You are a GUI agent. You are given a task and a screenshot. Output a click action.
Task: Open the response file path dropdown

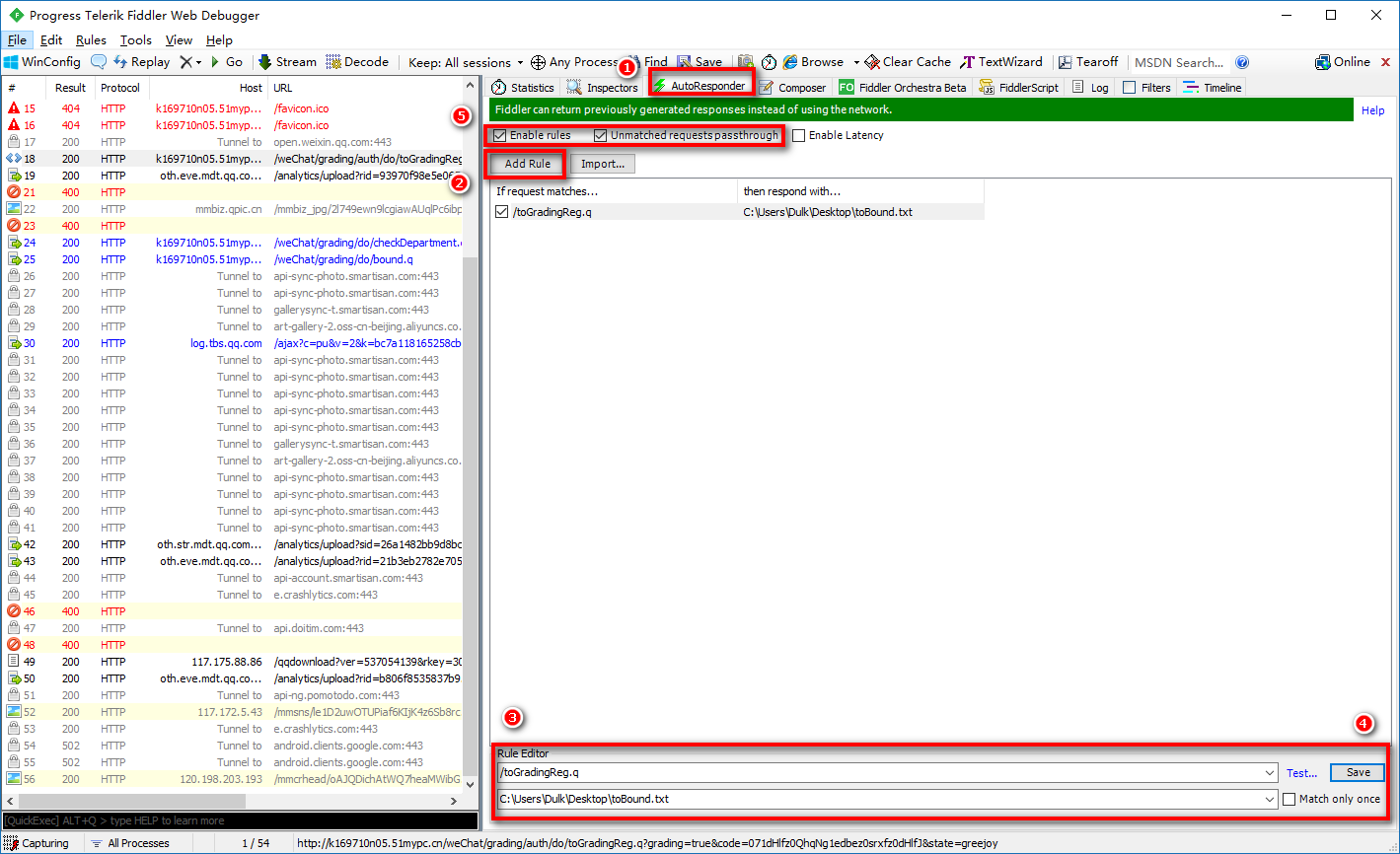pos(1269,799)
